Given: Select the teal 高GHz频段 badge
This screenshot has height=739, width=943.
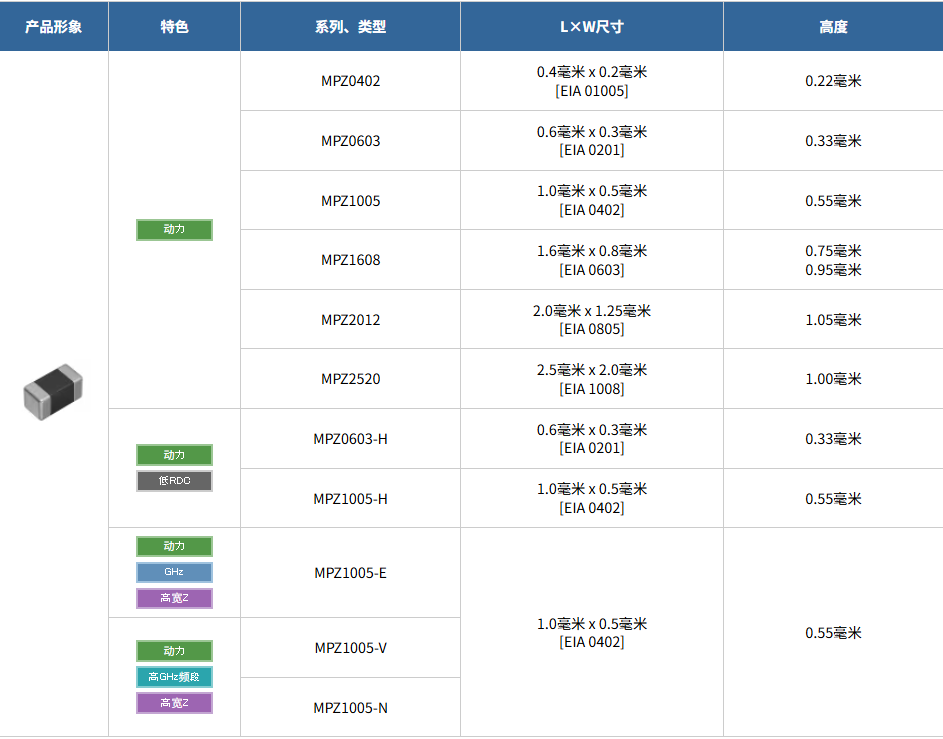Looking at the screenshot, I should 174,677.
